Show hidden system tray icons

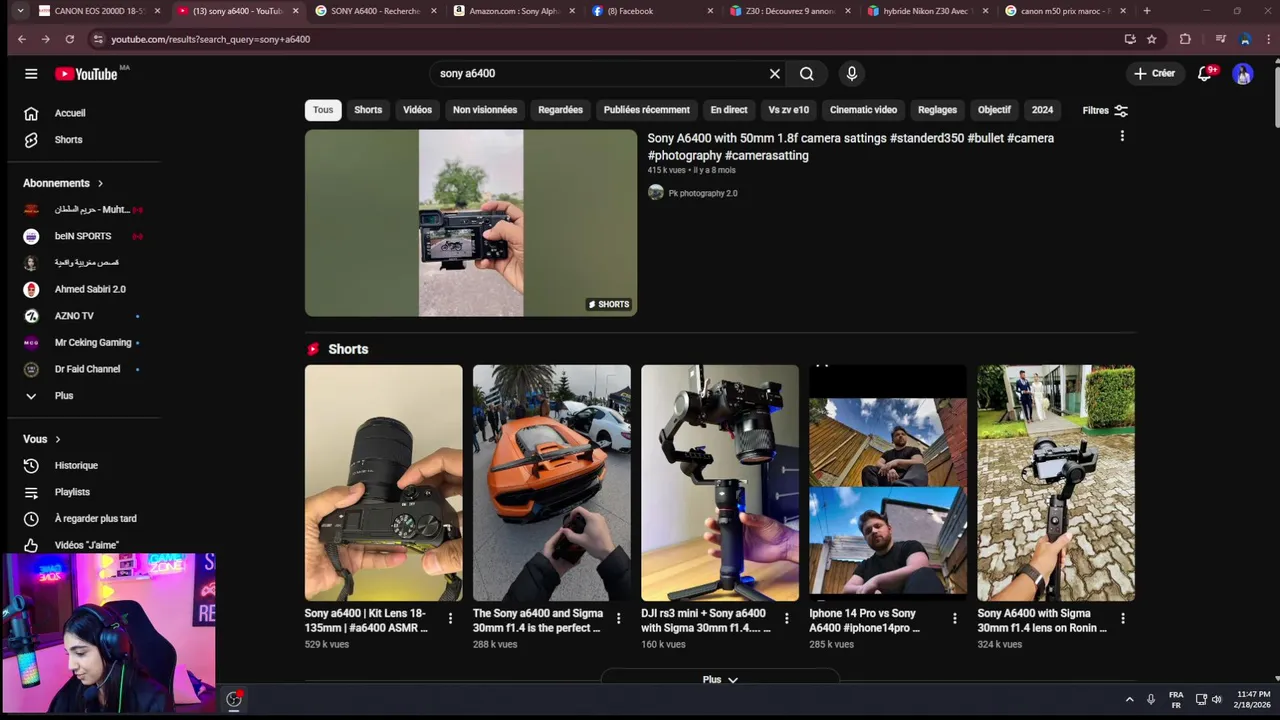coord(1129,699)
